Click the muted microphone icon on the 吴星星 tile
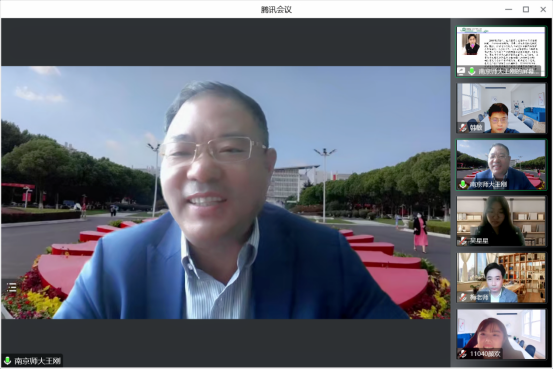This screenshot has height=369, width=553. pyautogui.click(x=463, y=241)
